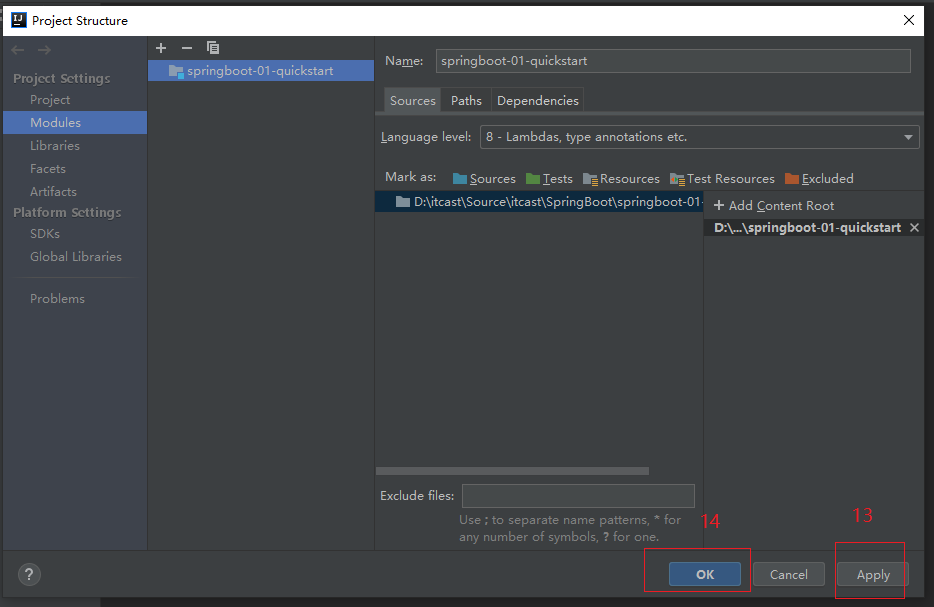934x607 pixels.
Task: Click the back navigation arrow
Action: click(18, 50)
